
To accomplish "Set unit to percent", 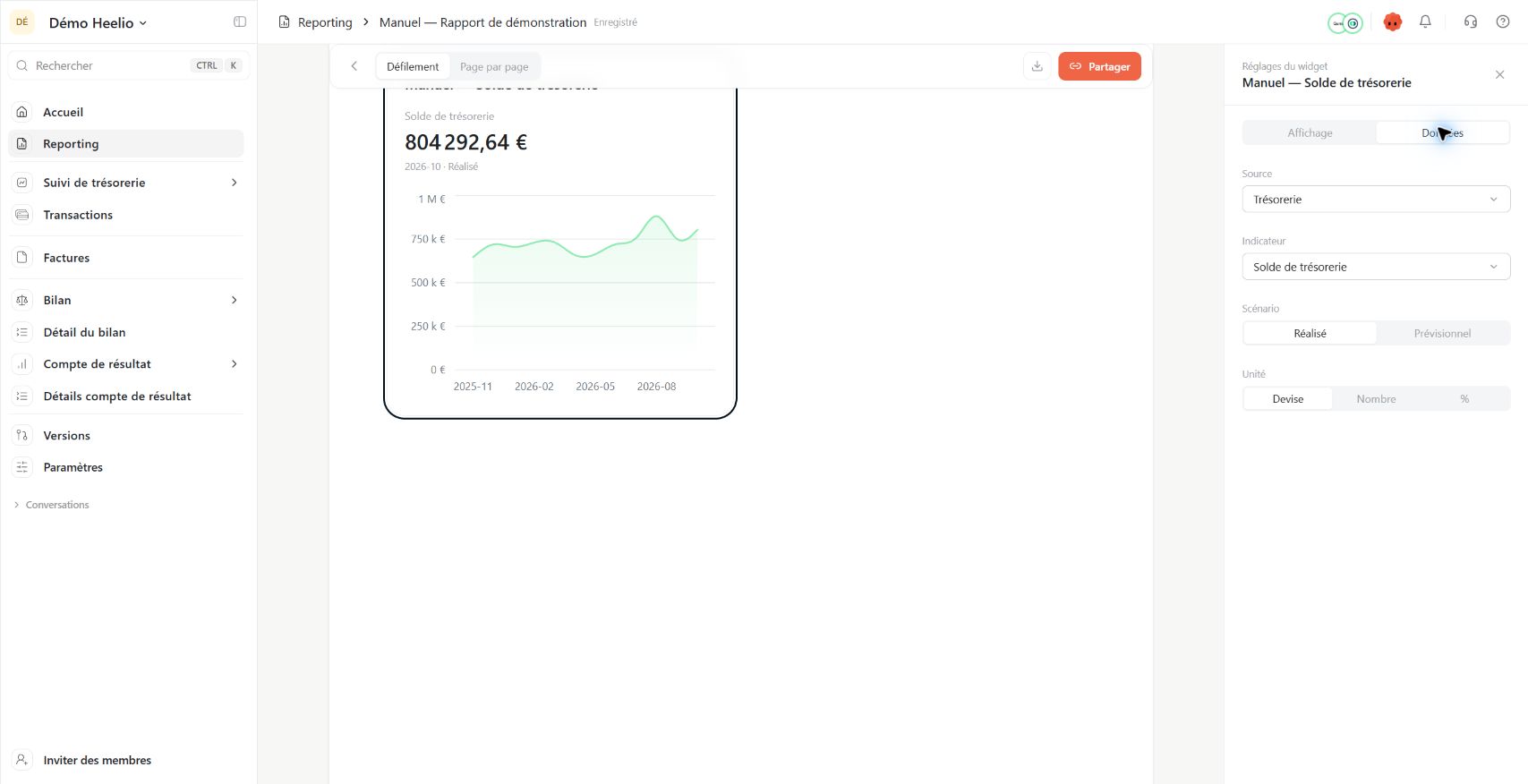I will [1464, 399].
